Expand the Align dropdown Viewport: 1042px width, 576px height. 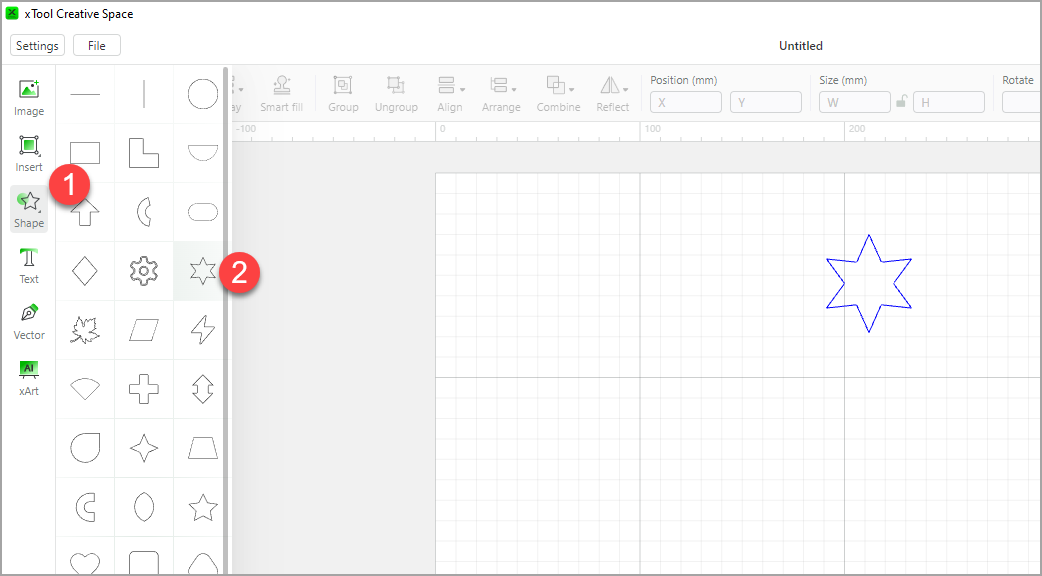[x=450, y=93]
